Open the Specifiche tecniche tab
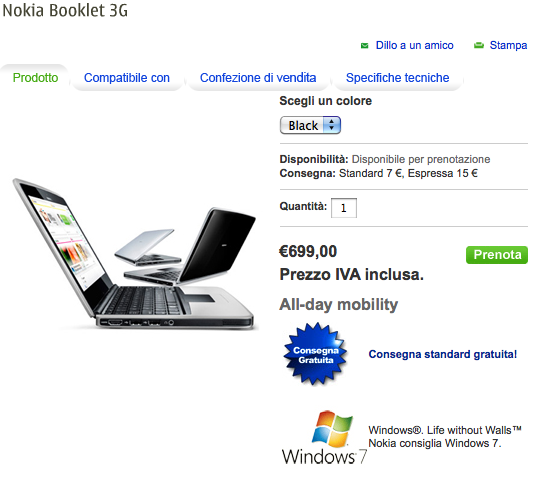The width and height of the screenshot is (549, 481). [x=397, y=78]
